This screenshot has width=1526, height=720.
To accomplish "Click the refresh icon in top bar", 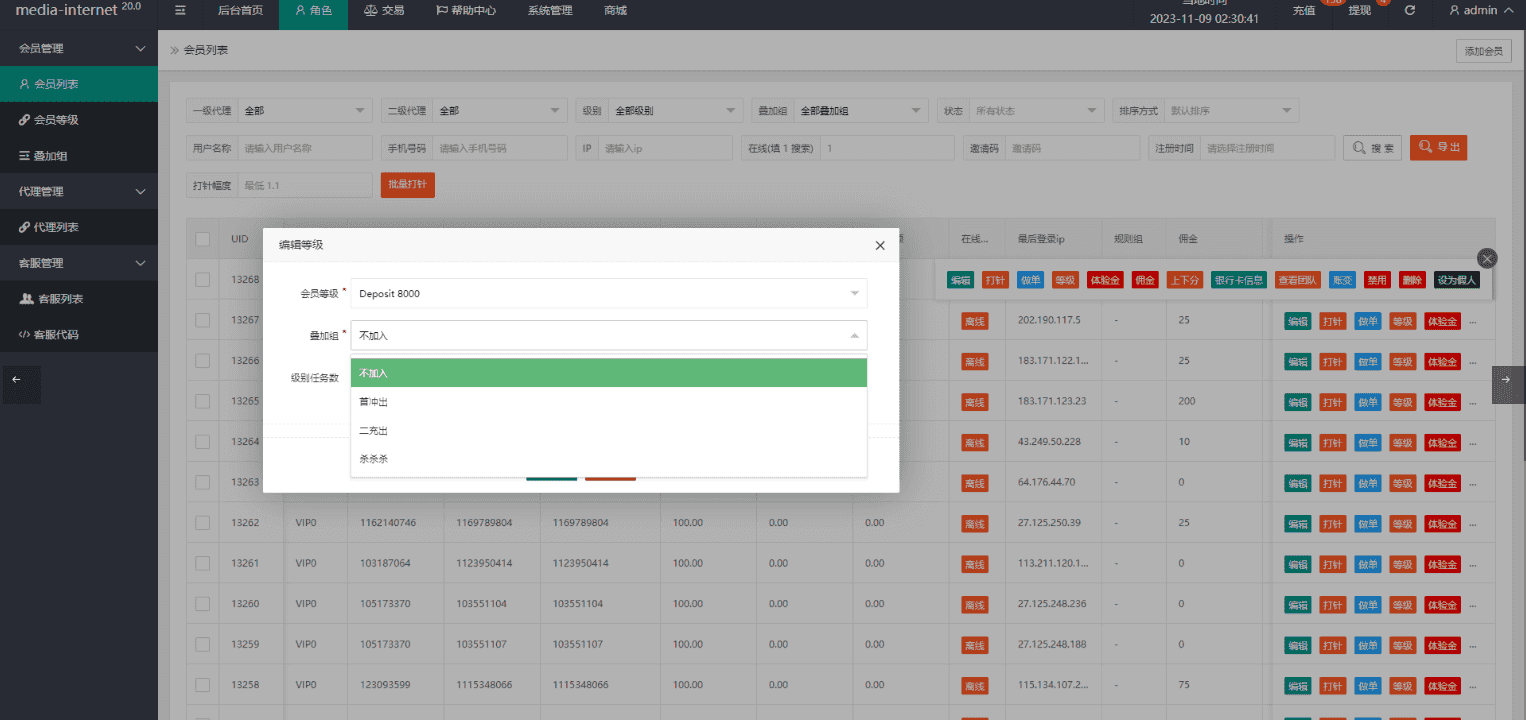I will tap(1410, 11).
